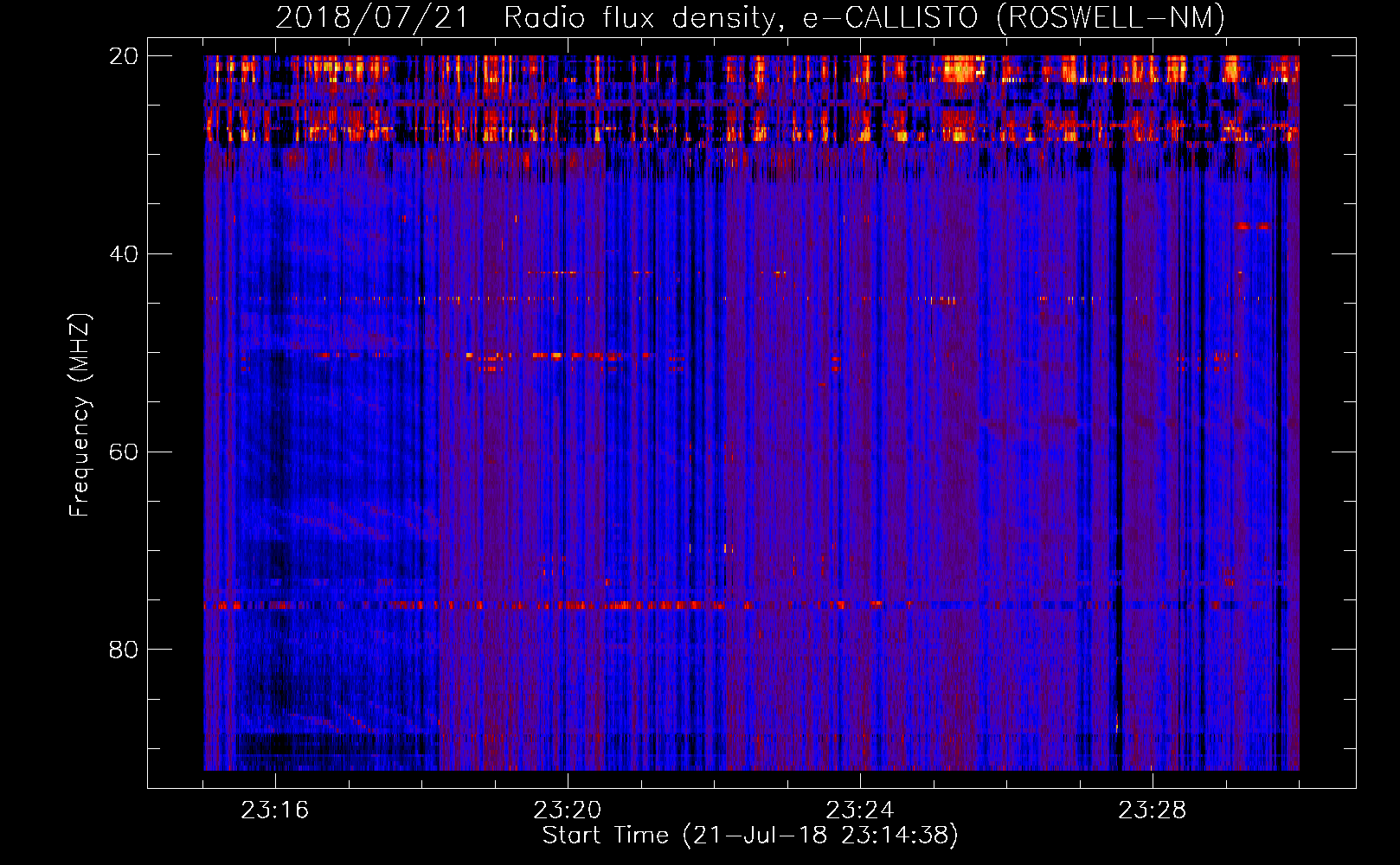
Task: Click the 40 MHz frequency tick label
Action: [124, 254]
